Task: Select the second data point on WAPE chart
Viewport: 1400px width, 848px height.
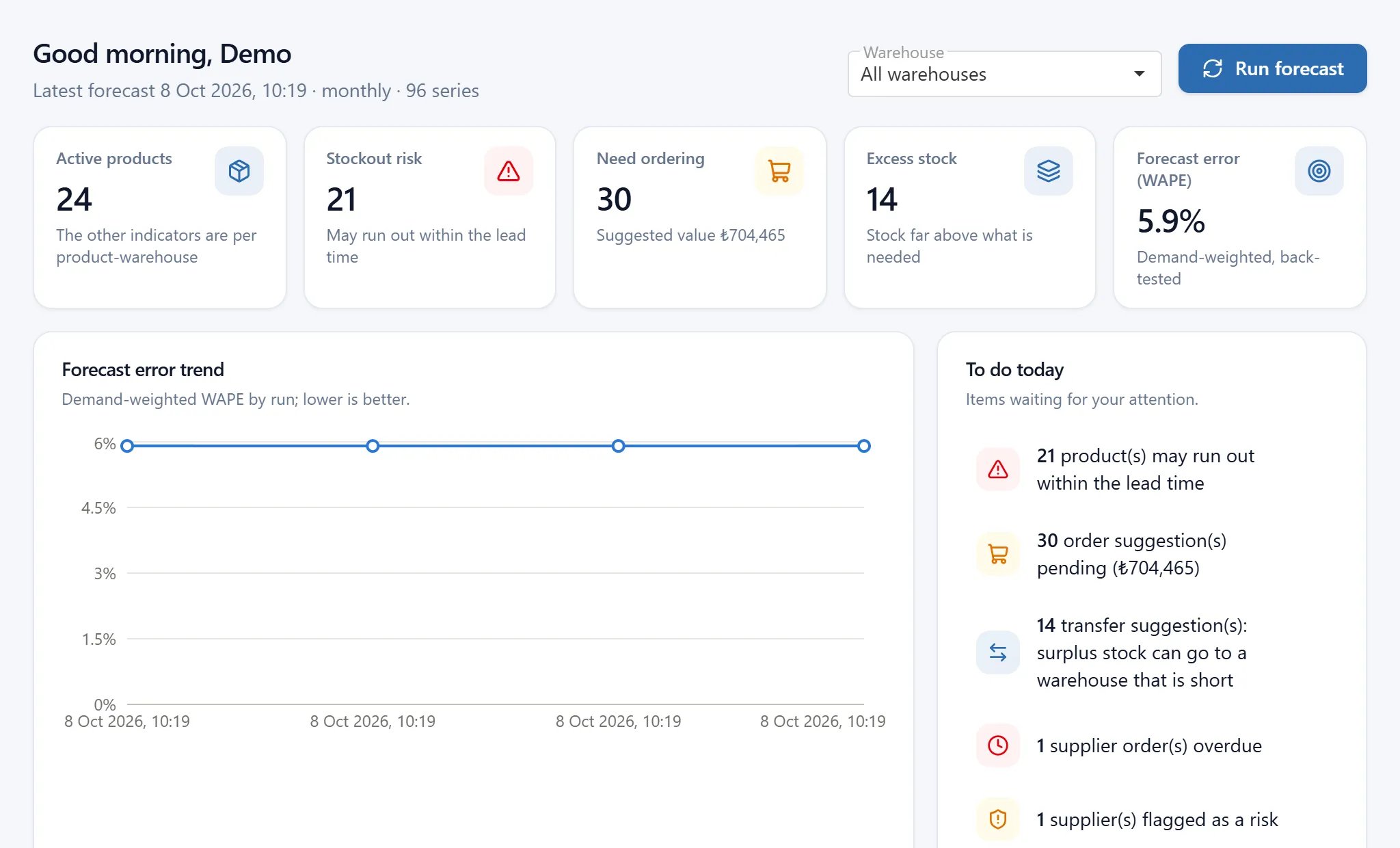Action: [x=373, y=446]
